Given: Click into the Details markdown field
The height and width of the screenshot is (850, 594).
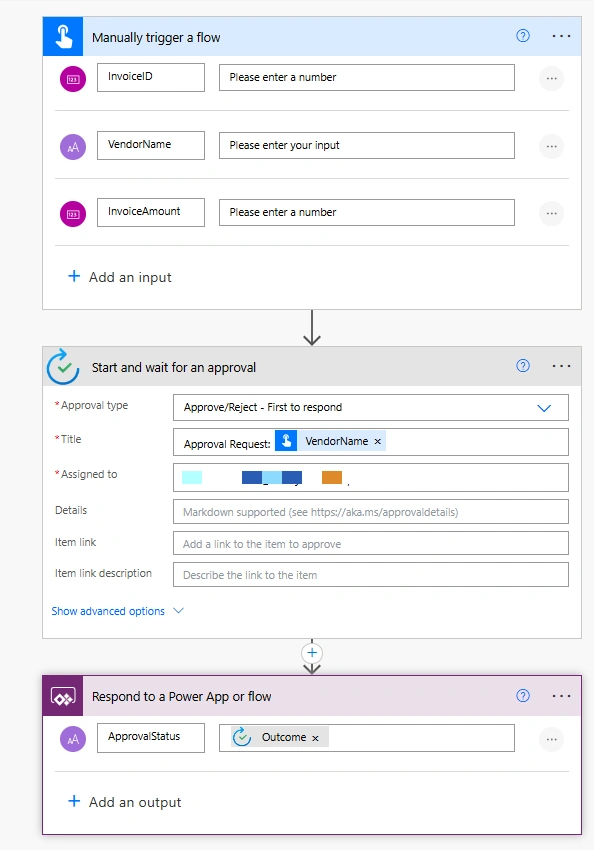Looking at the screenshot, I should (371, 512).
